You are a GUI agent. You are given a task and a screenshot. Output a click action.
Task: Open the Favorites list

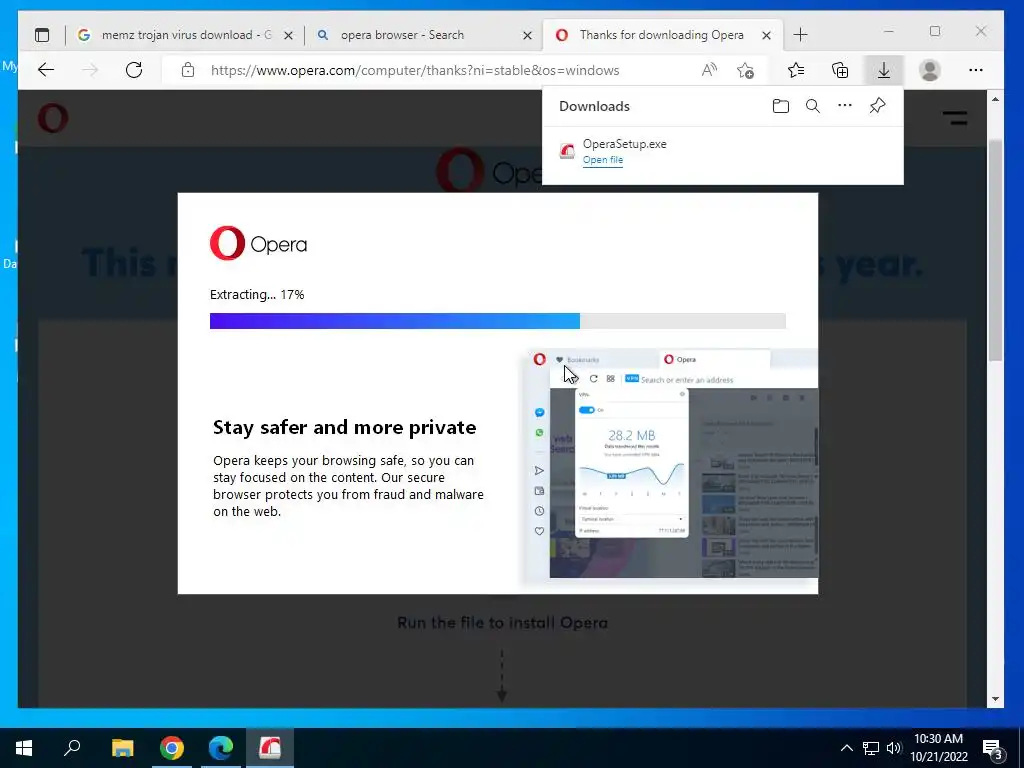pos(796,70)
